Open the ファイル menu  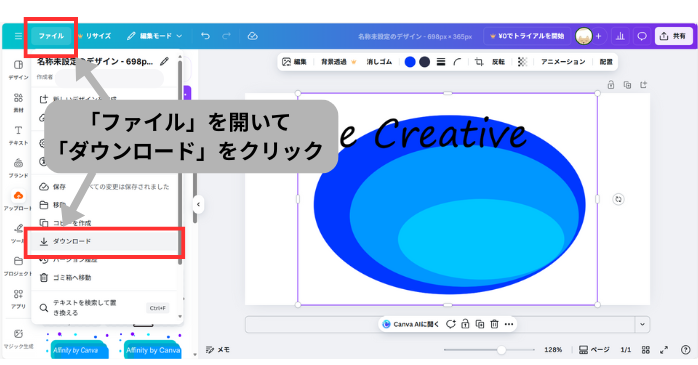point(51,36)
